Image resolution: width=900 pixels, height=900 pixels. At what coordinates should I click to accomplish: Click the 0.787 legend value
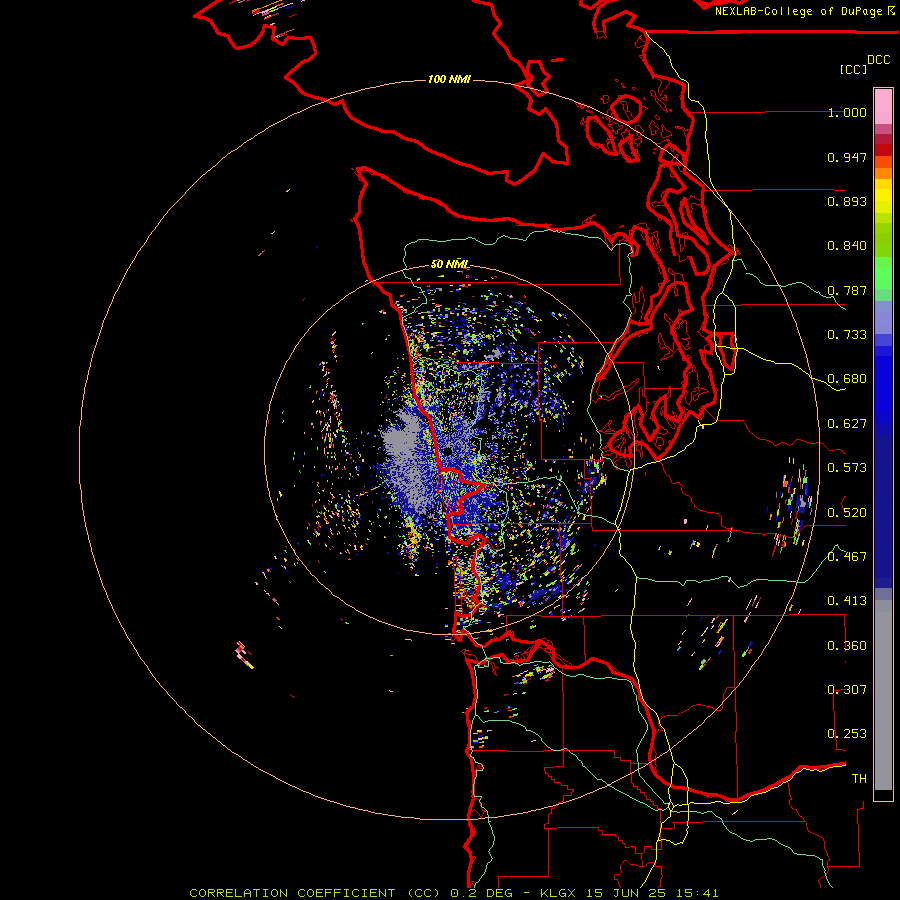[x=847, y=290]
